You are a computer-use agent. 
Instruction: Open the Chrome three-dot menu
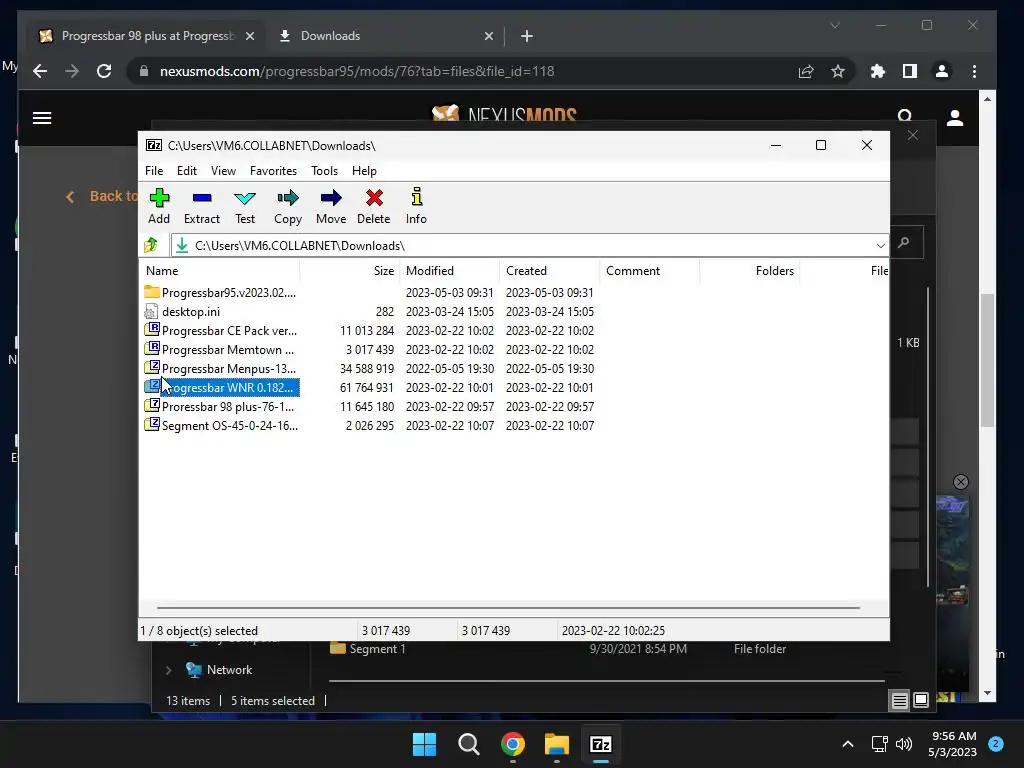pyautogui.click(x=974, y=71)
